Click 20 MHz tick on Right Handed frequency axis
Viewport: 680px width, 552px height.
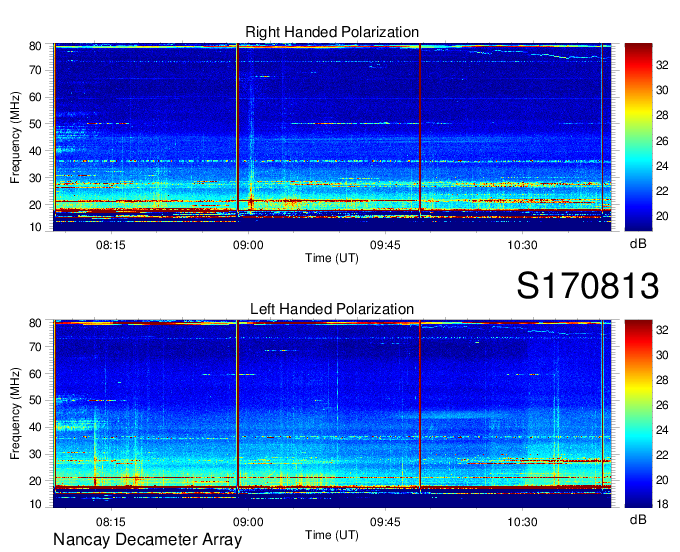coord(35,205)
